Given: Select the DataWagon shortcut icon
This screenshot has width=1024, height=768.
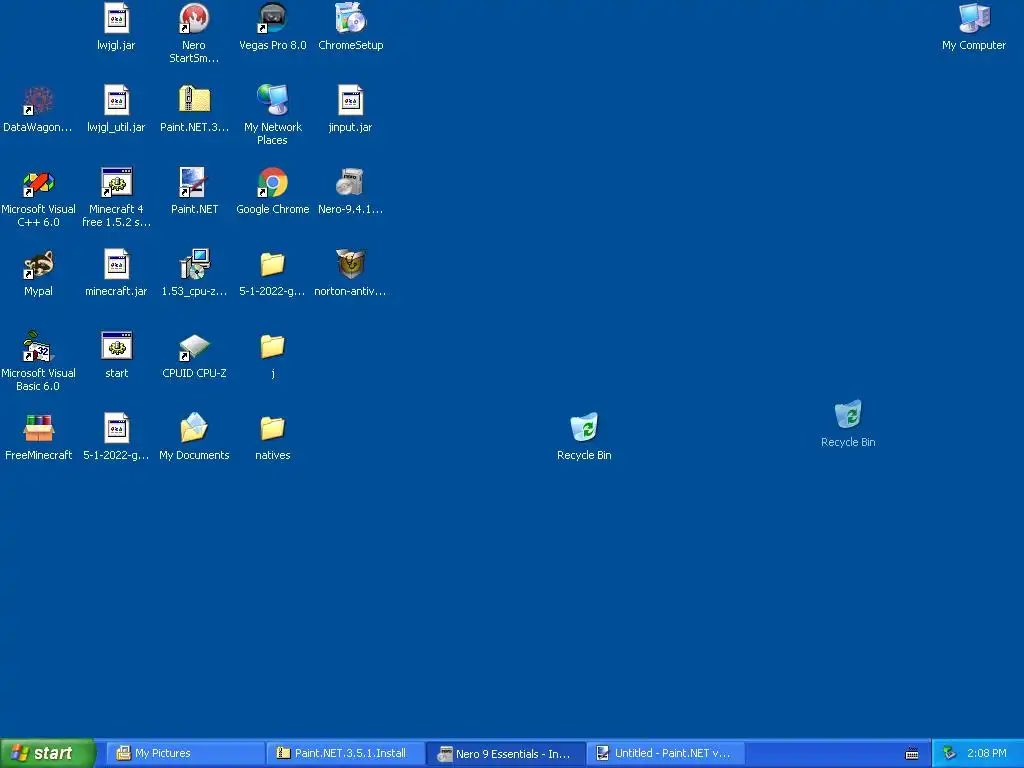Looking at the screenshot, I should (x=38, y=101).
